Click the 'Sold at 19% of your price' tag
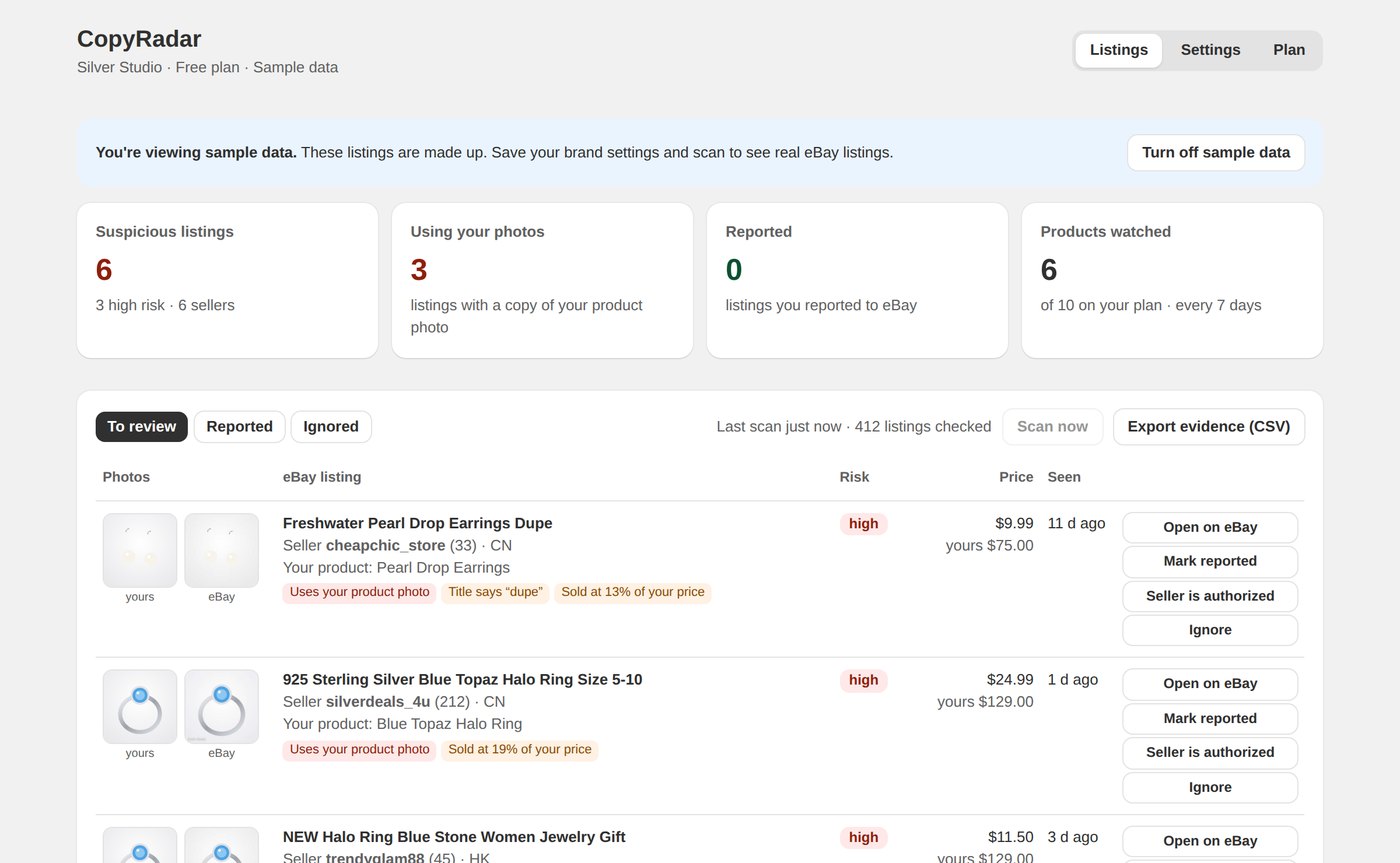1400x863 pixels. click(x=520, y=749)
